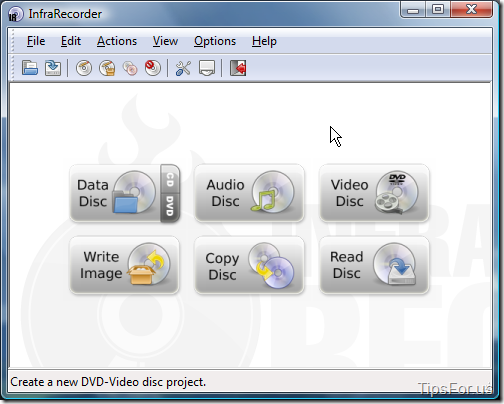504x404 pixels.
Task: Click the Burn compilation disc icon
Action: [x=84, y=68]
